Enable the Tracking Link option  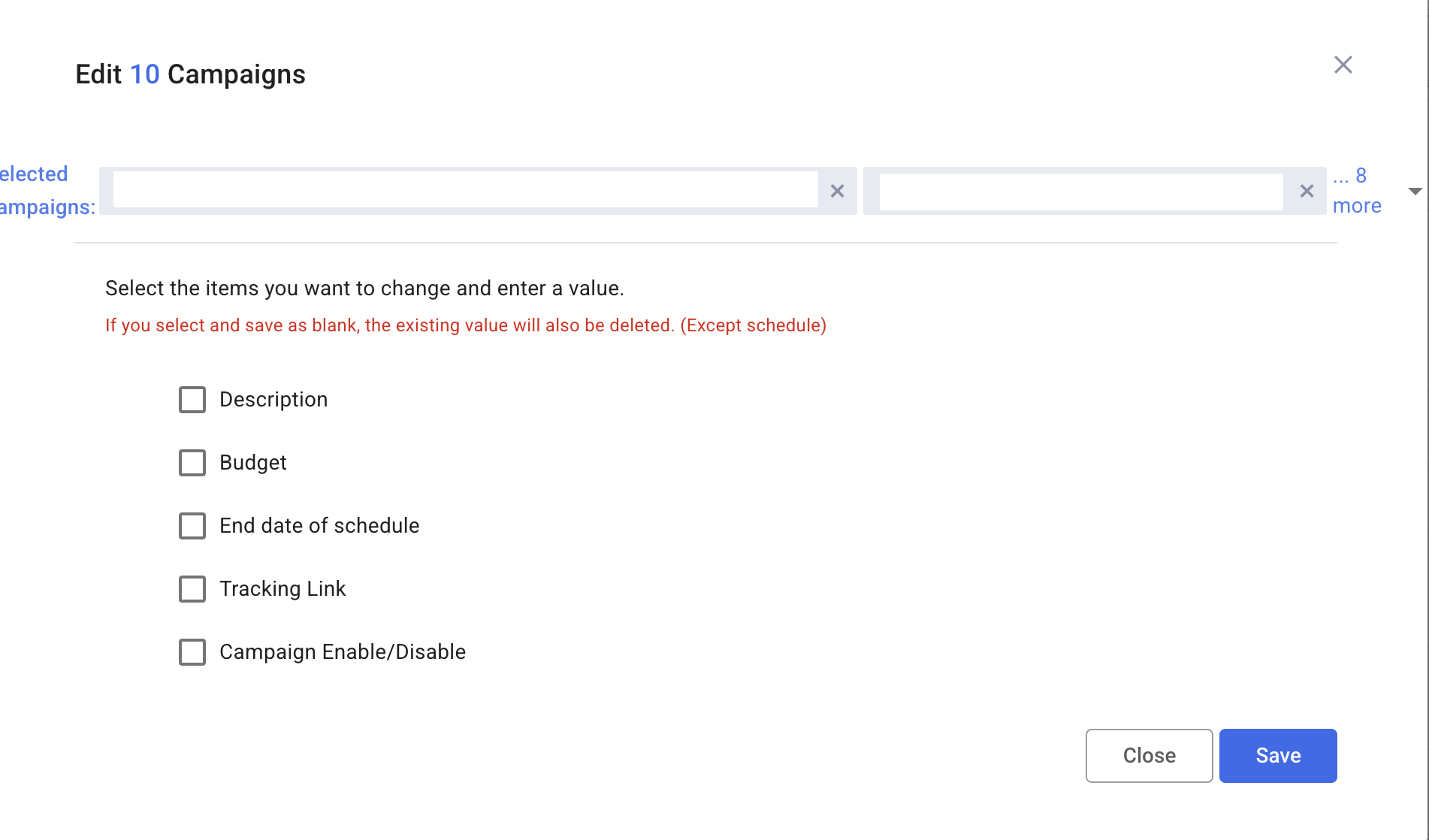tap(192, 589)
